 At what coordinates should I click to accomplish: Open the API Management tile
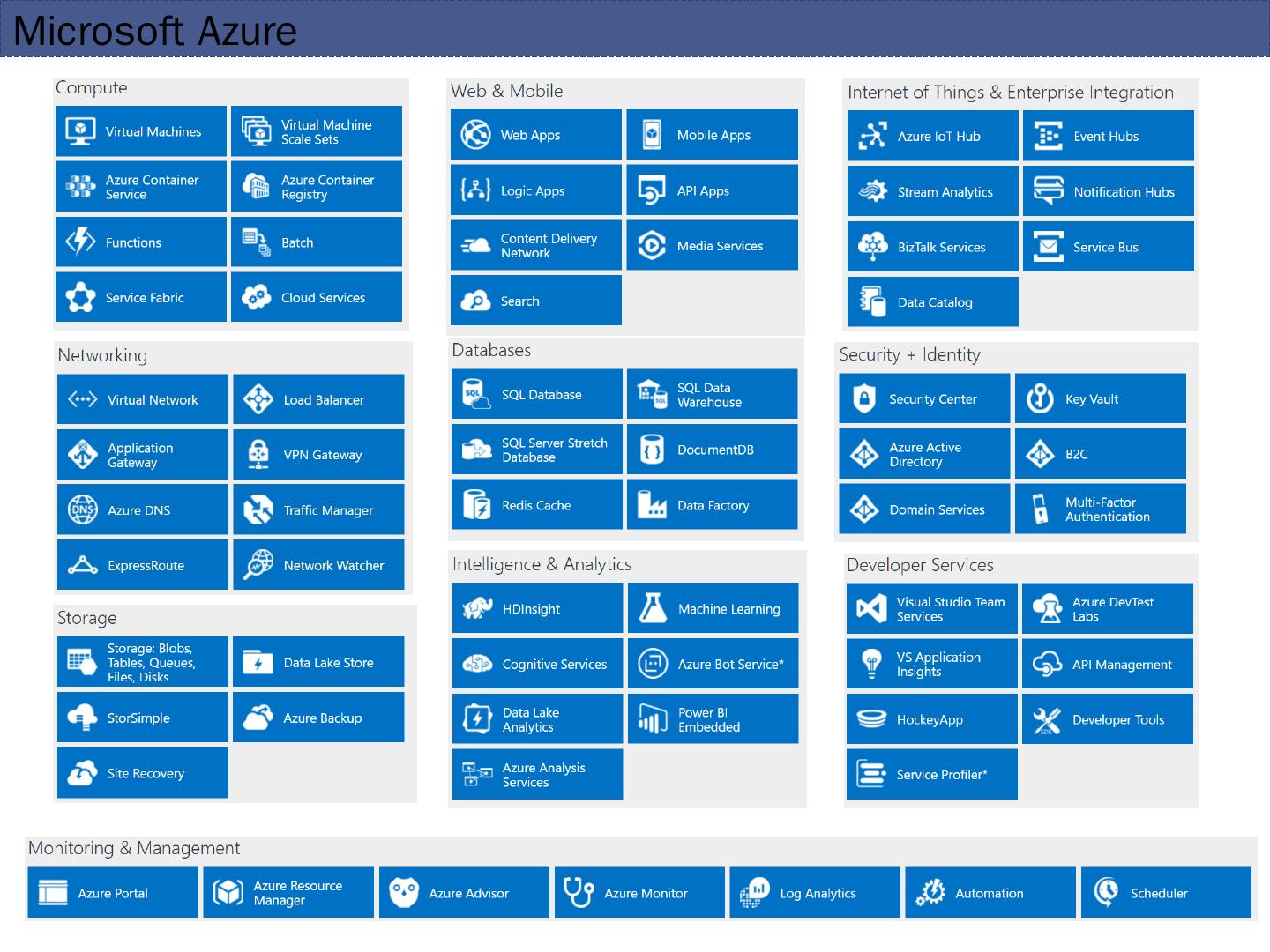[1108, 664]
